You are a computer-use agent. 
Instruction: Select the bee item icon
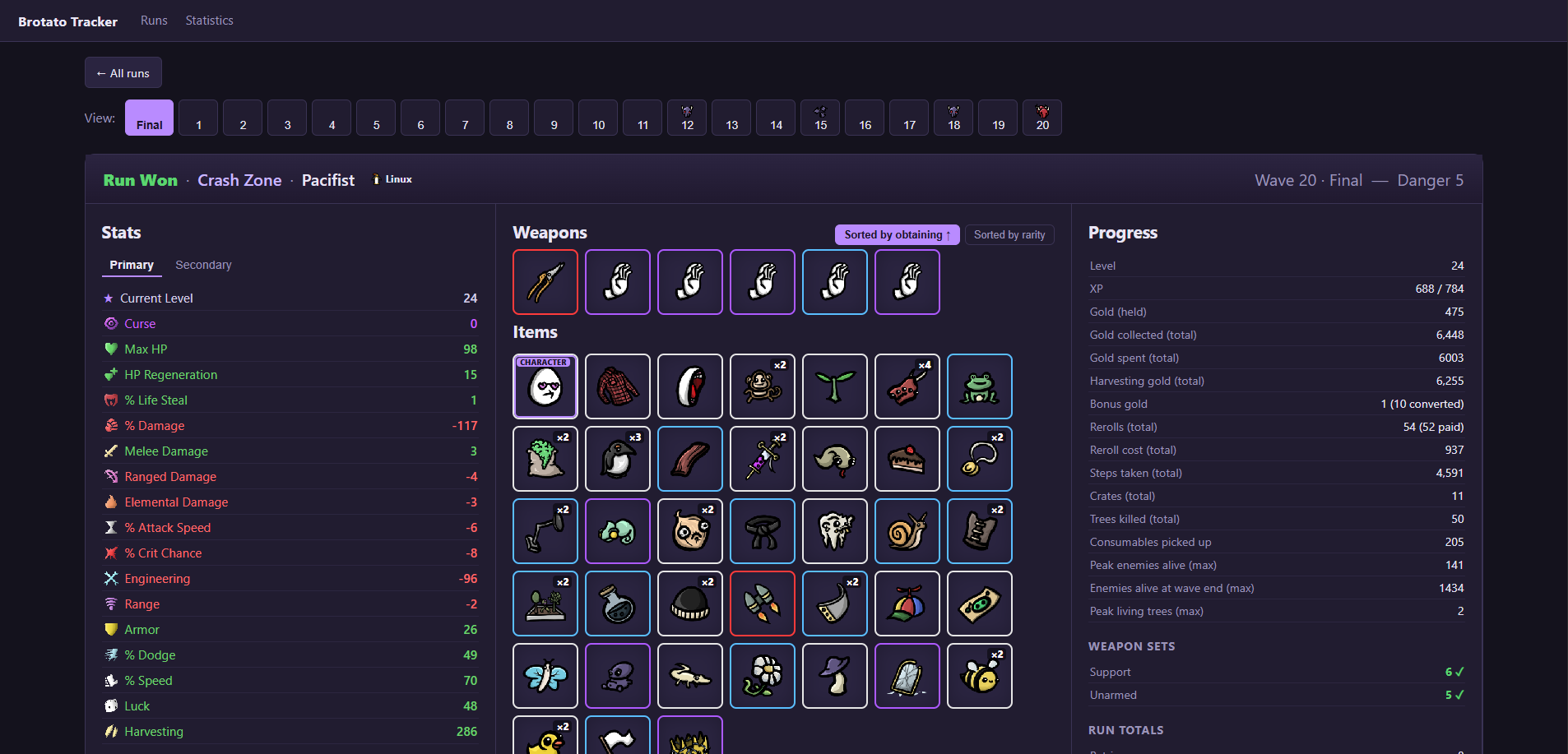[980, 676]
